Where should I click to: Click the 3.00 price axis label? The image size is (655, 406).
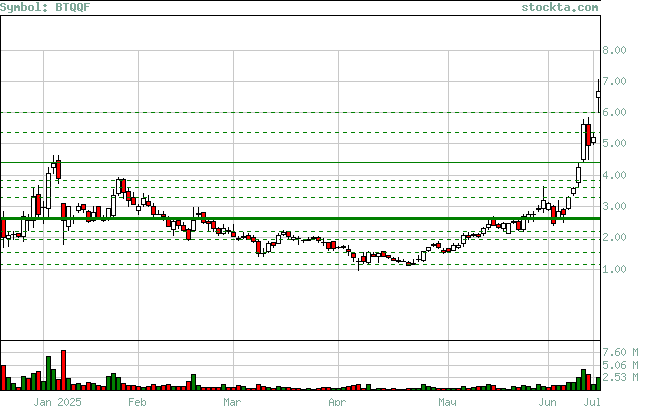[614, 206]
